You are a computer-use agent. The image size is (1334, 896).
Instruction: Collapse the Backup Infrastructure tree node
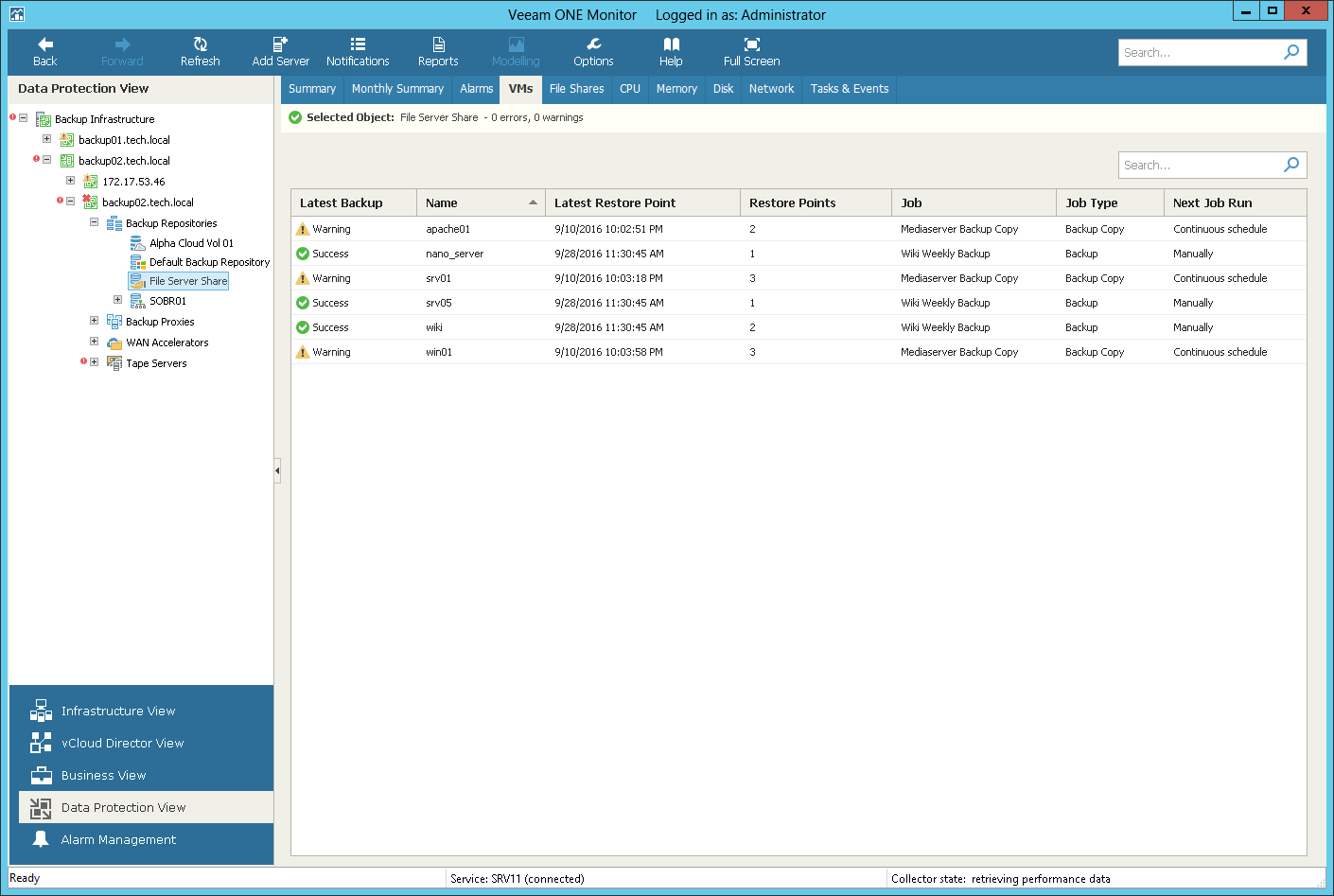[x=23, y=118]
